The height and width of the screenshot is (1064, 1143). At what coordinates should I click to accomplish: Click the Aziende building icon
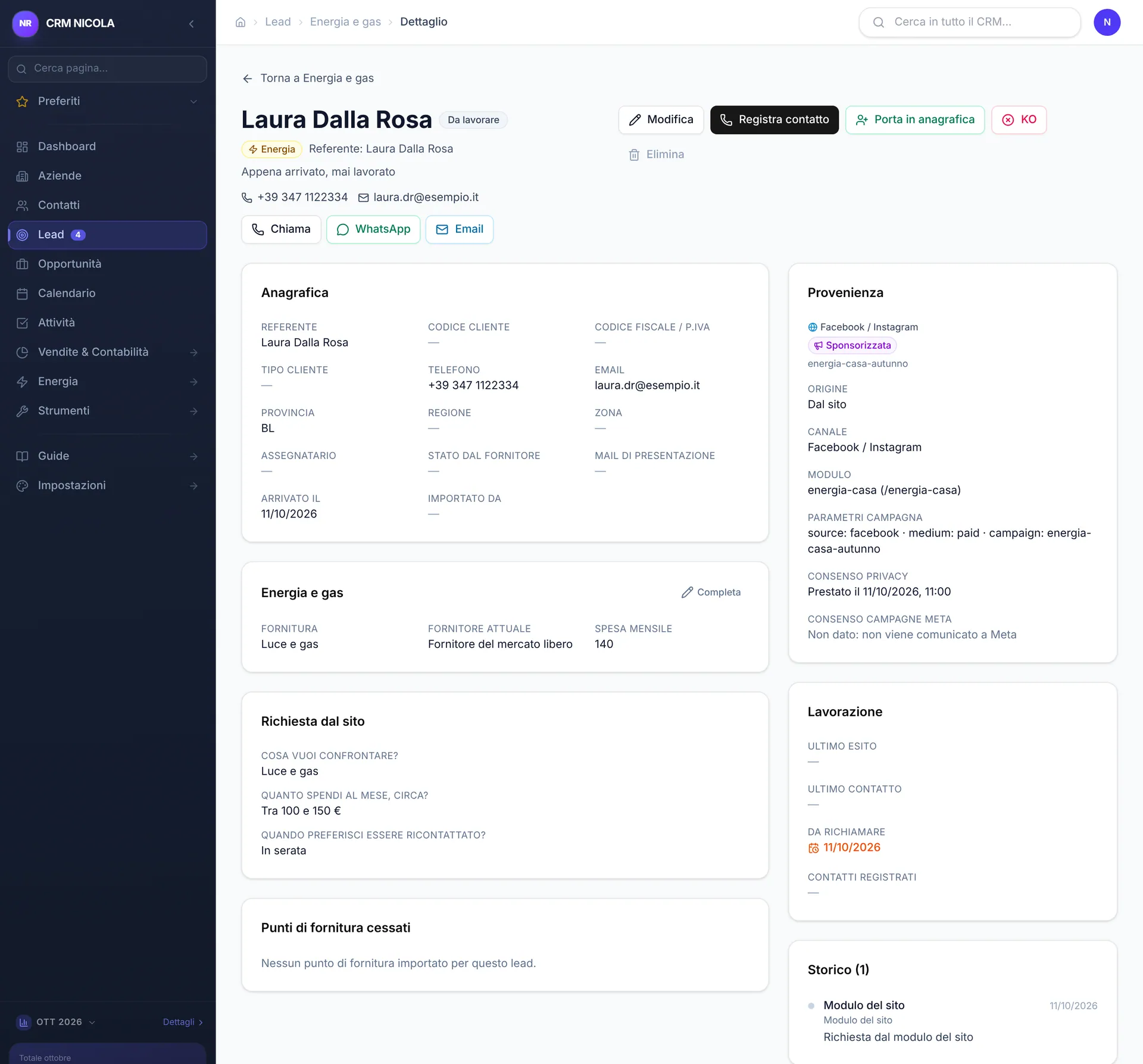22,176
